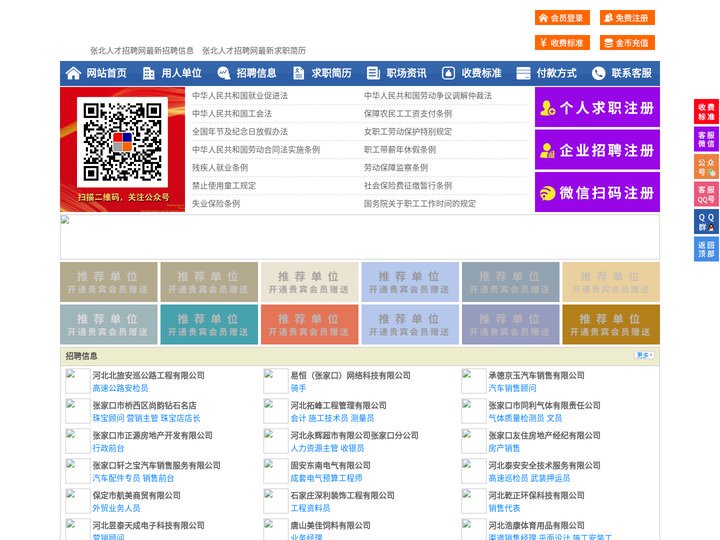This screenshot has width=720, height=540.
Task: Click the yen icon in the orange 收费标准 button
Action: [544, 43]
